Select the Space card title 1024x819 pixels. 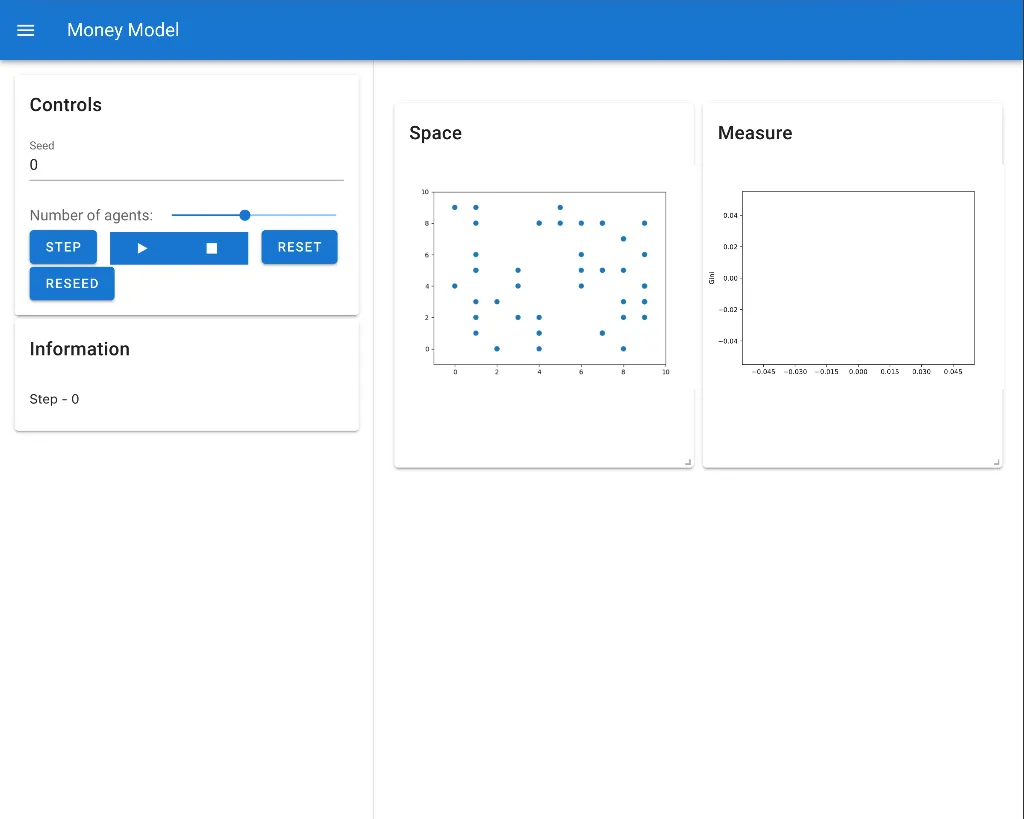[x=435, y=133]
